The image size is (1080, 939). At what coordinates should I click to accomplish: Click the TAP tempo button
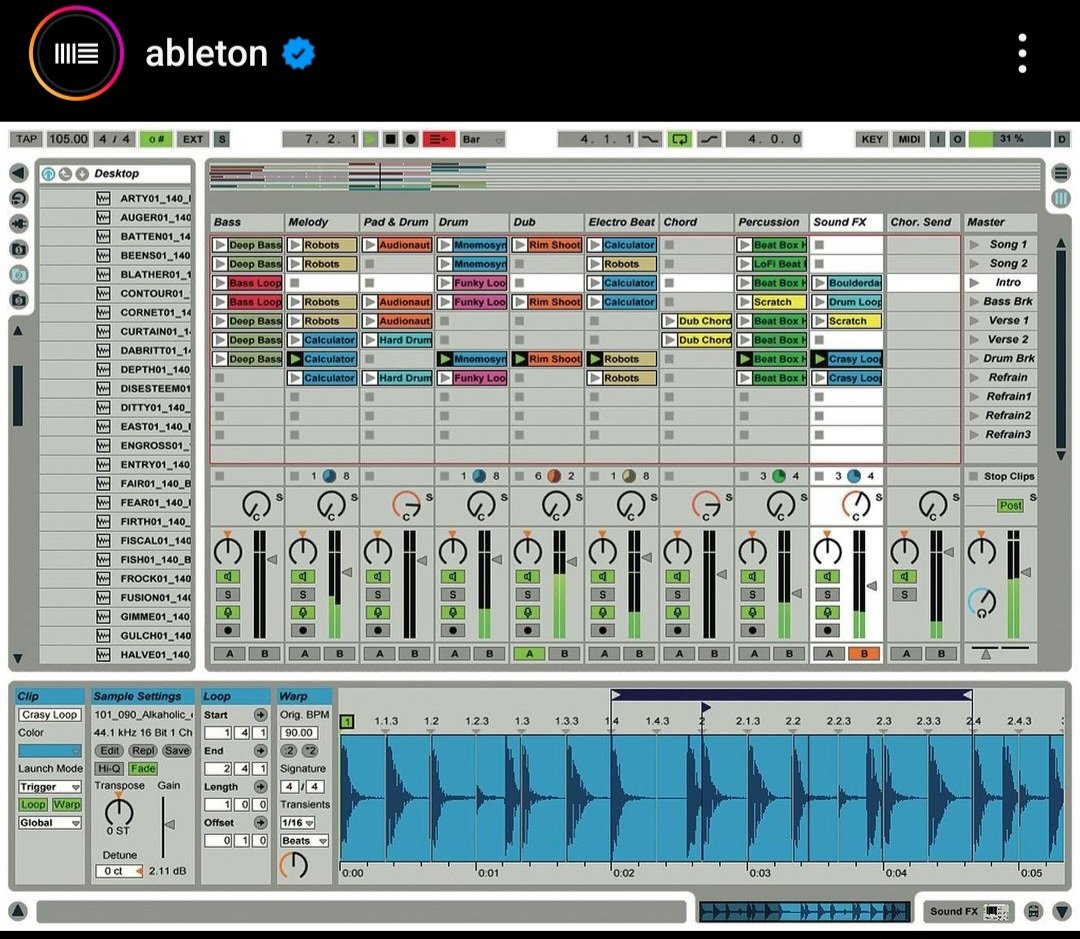26,139
